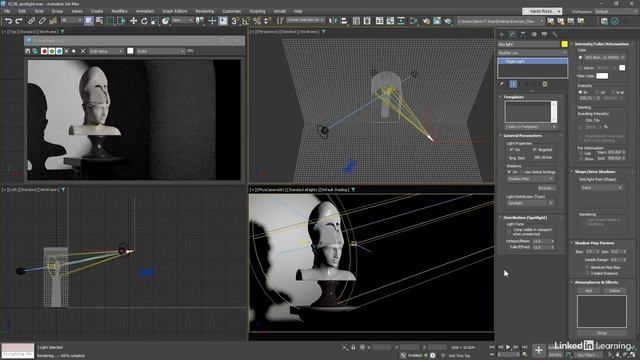Select the cd intensity radio button
This screenshot has height=360, width=640.
[598, 92]
